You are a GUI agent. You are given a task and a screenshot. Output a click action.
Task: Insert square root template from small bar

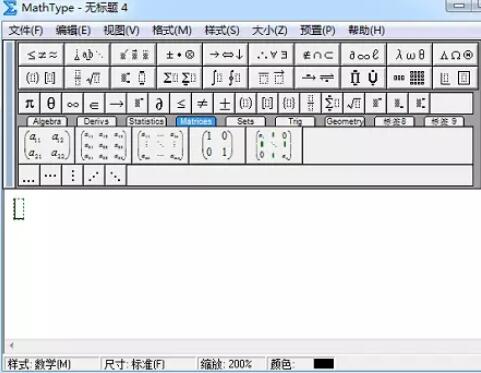click(354, 104)
